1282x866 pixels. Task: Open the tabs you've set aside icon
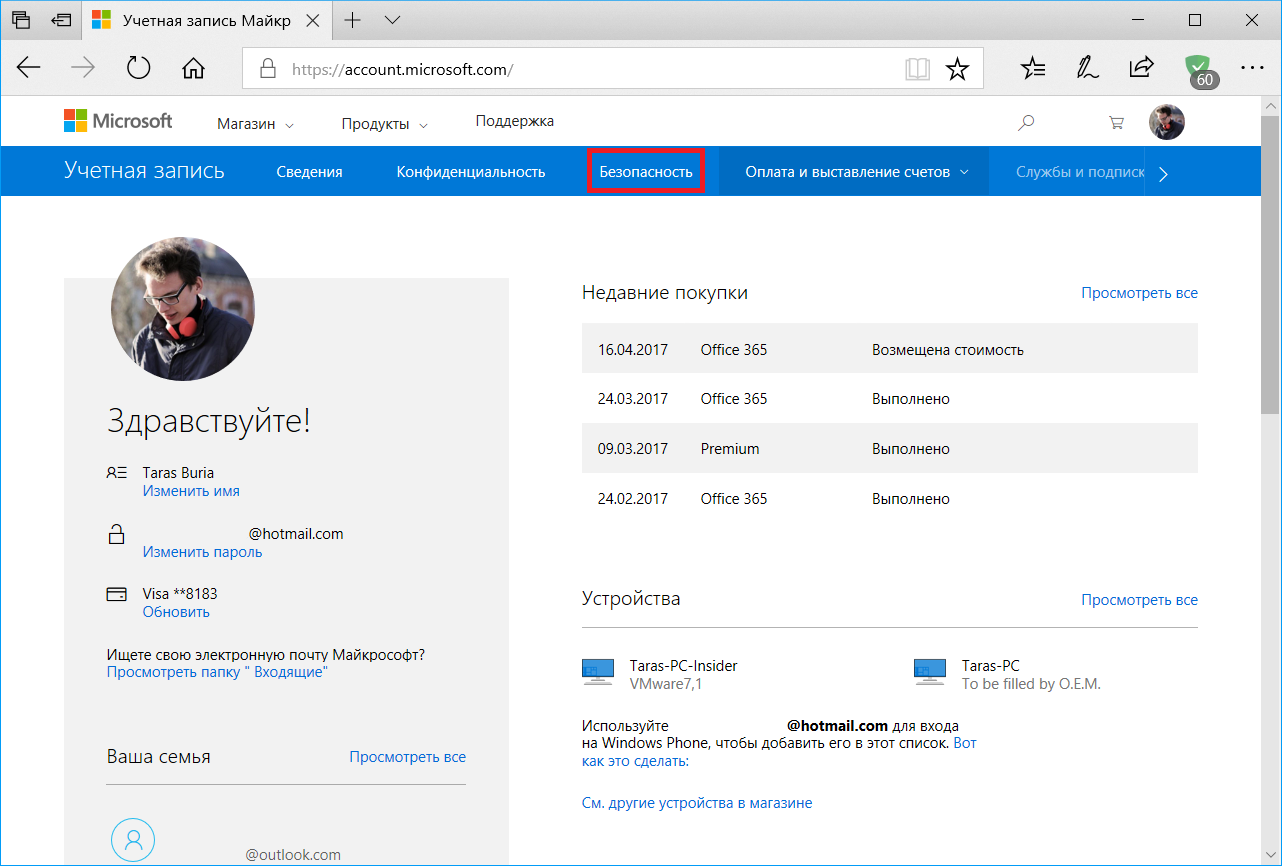tap(21, 20)
